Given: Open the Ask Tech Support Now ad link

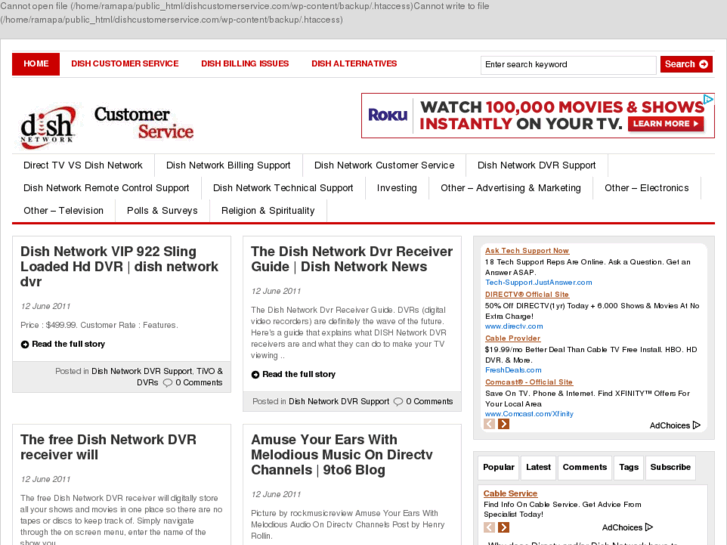Looking at the screenshot, I should [x=527, y=250].
